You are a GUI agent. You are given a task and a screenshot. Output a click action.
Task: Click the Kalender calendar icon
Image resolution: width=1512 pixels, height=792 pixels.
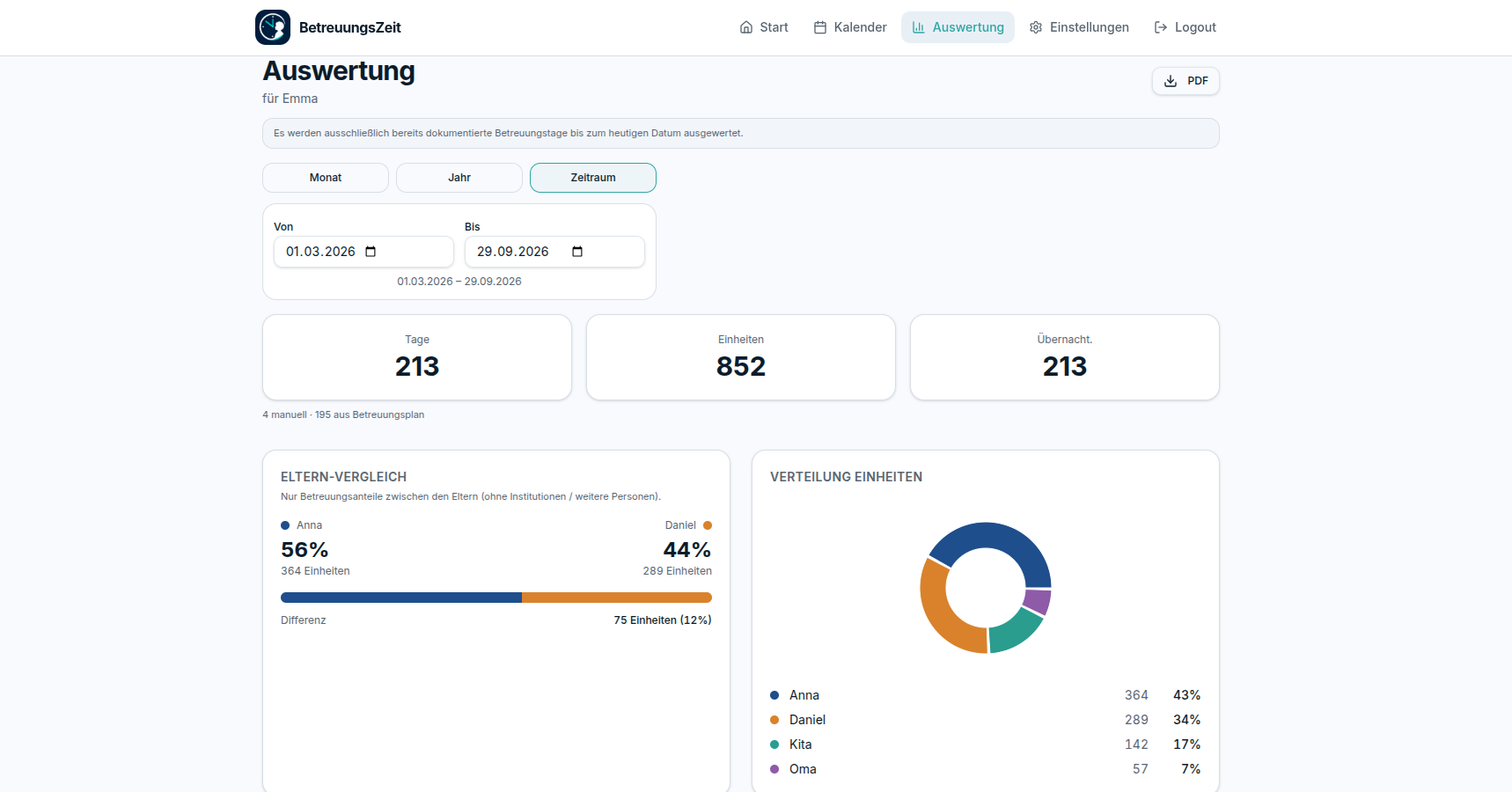click(820, 27)
